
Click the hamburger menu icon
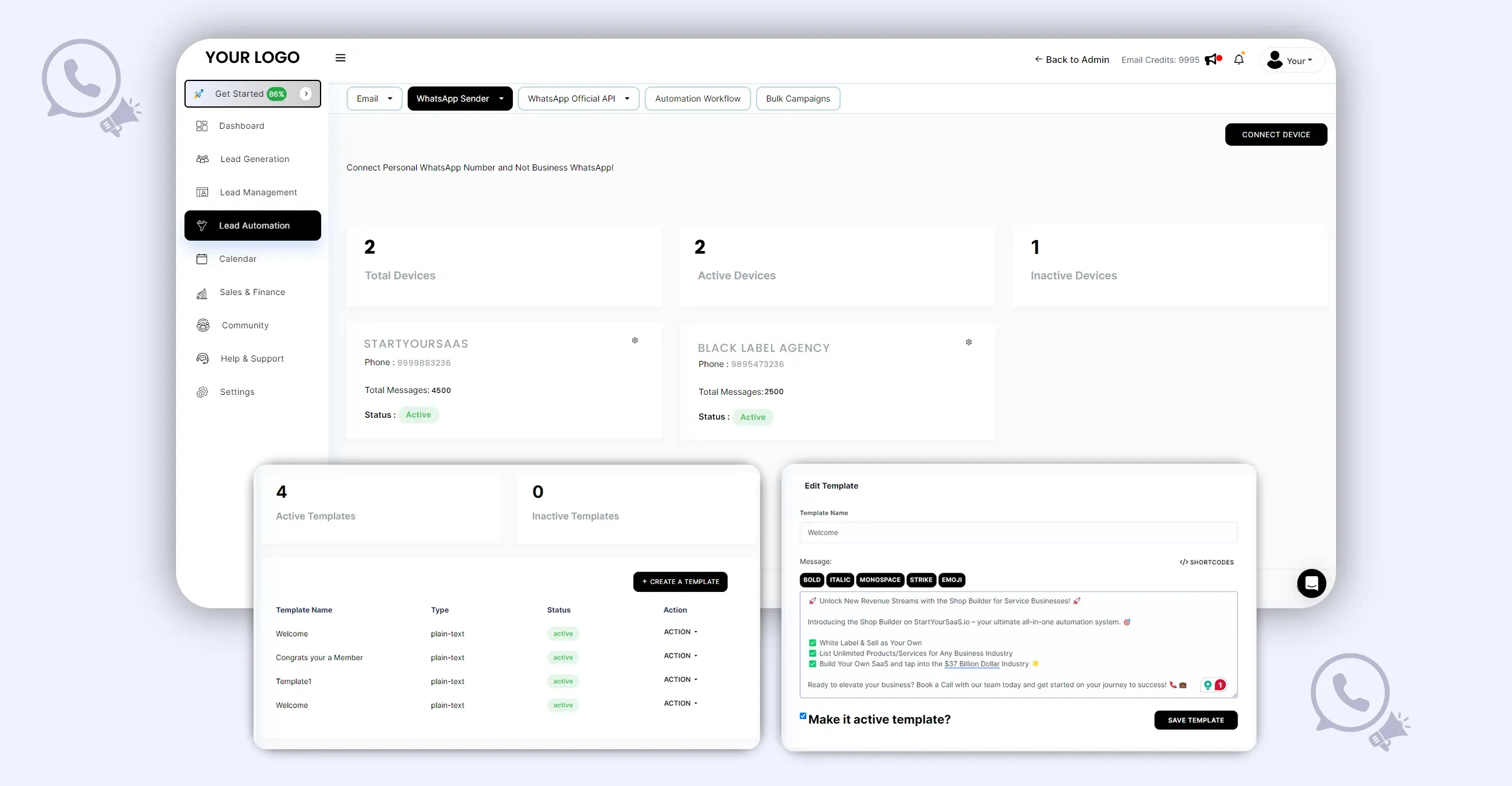(341, 58)
